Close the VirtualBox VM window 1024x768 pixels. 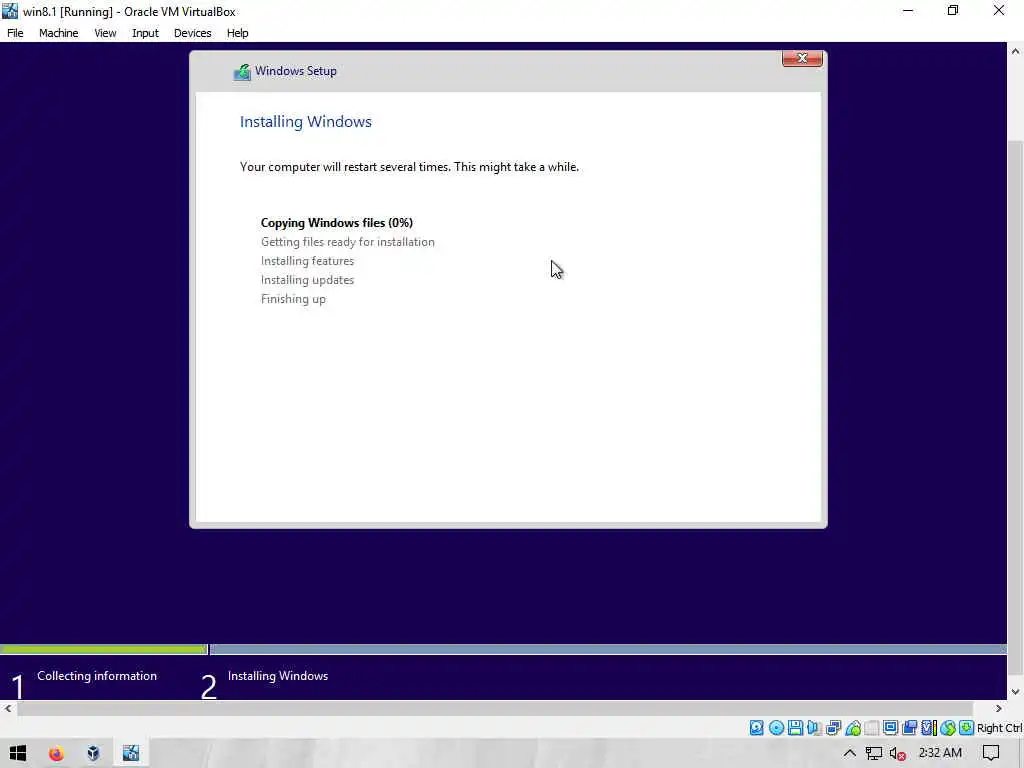click(999, 10)
